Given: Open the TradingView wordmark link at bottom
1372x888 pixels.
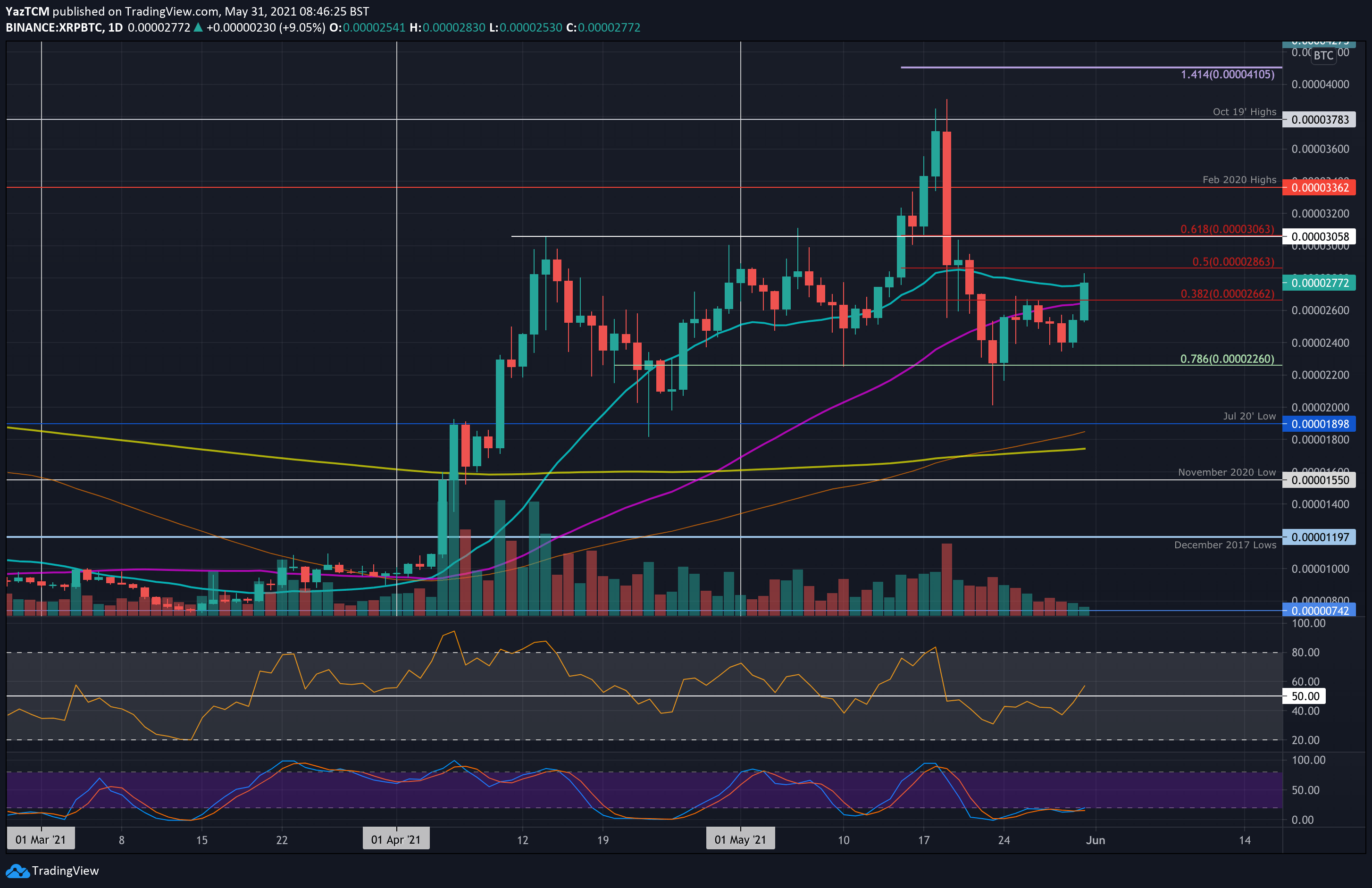Looking at the screenshot, I should pyautogui.click(x=65, y=871).
